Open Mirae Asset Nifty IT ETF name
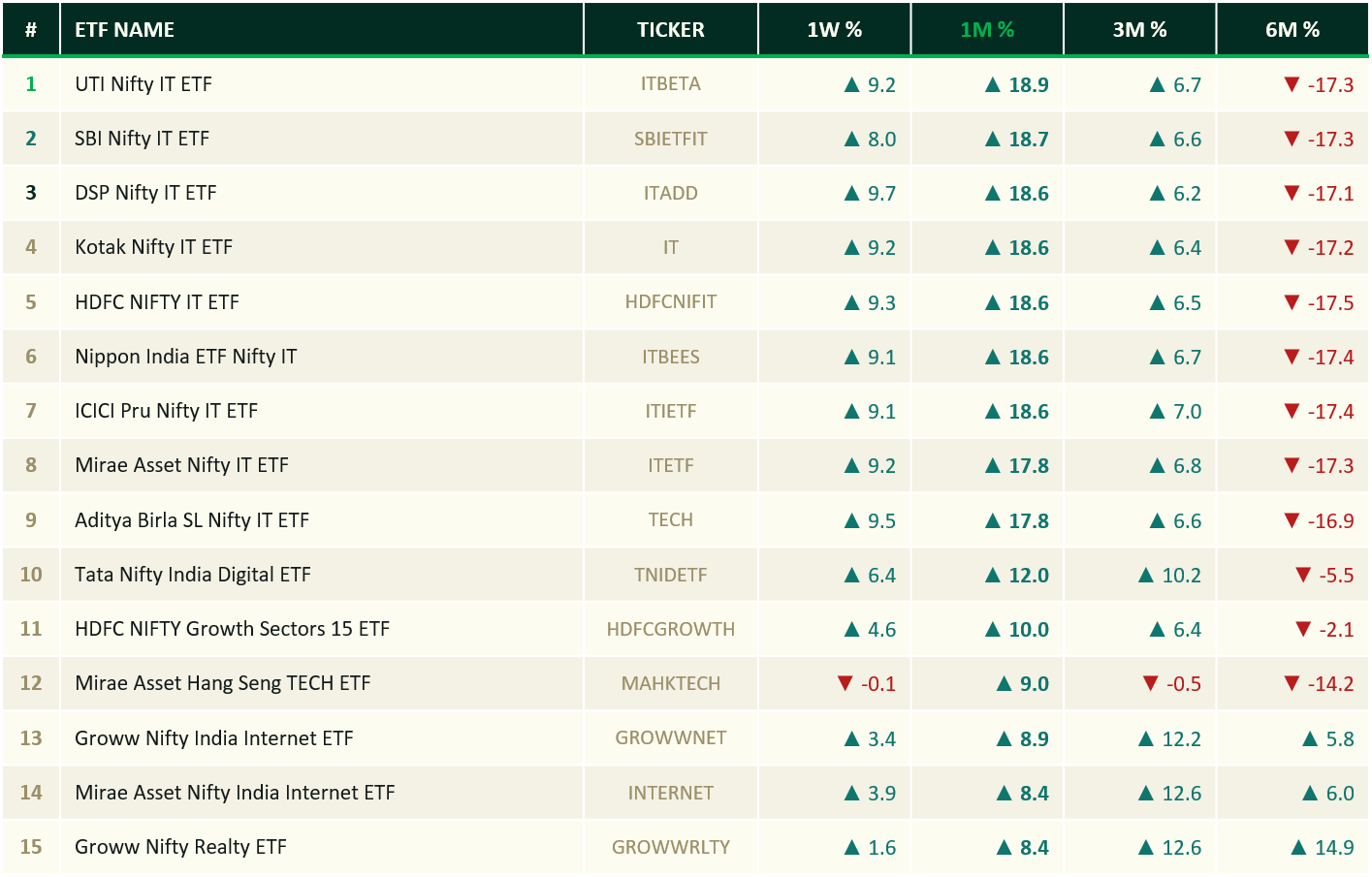This screenshot has height=877, width=1372. tap(182, 465)
